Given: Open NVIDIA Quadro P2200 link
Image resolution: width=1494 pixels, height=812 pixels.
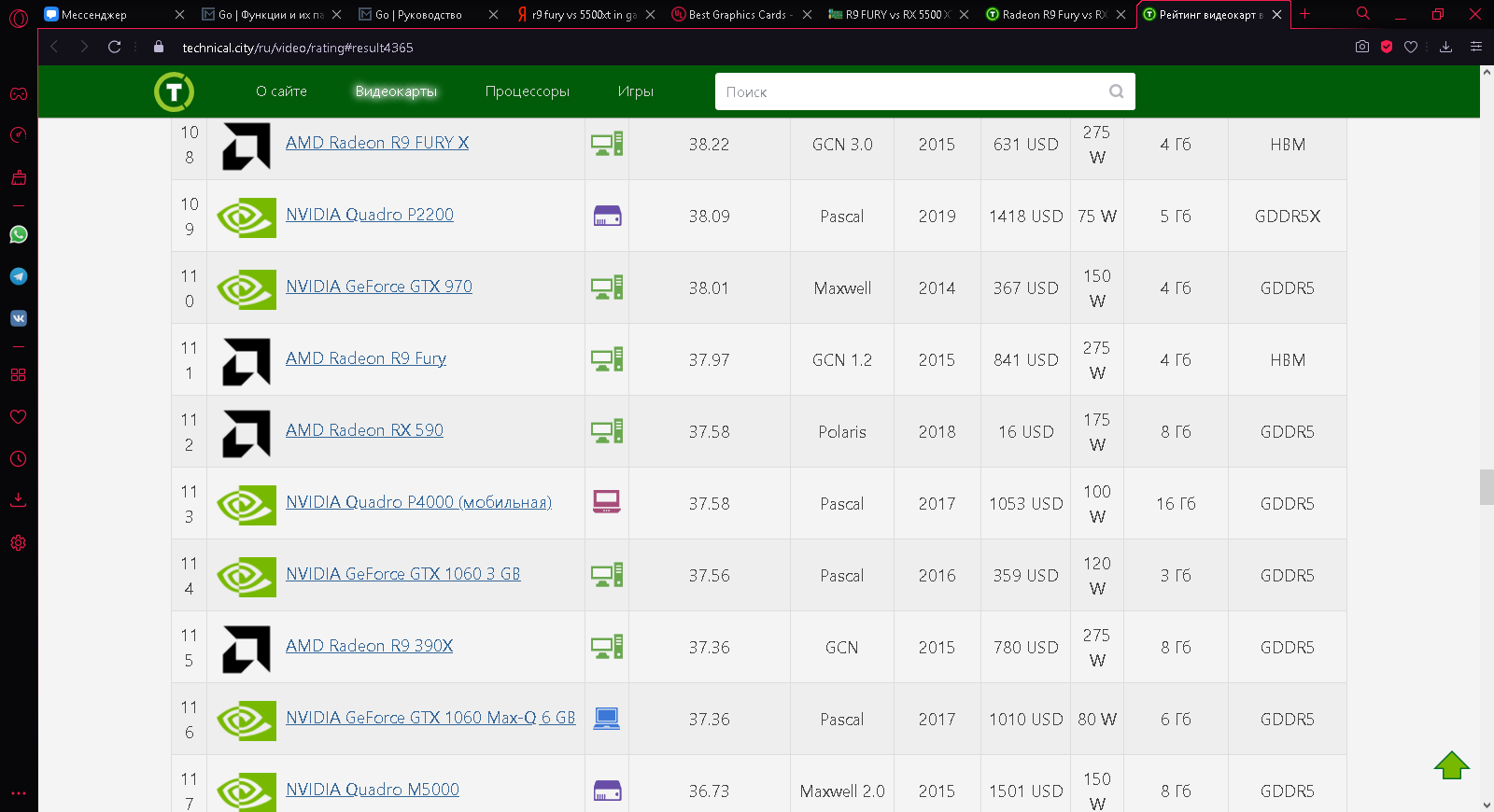Looking at the screenshot, I should click(370, 215).
